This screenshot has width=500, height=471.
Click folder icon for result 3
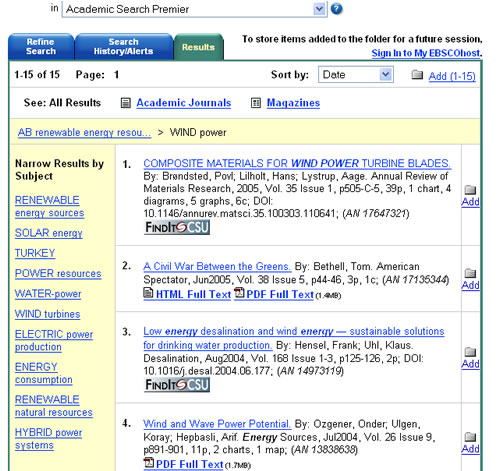pyautogui.click(x=470, y=352)
